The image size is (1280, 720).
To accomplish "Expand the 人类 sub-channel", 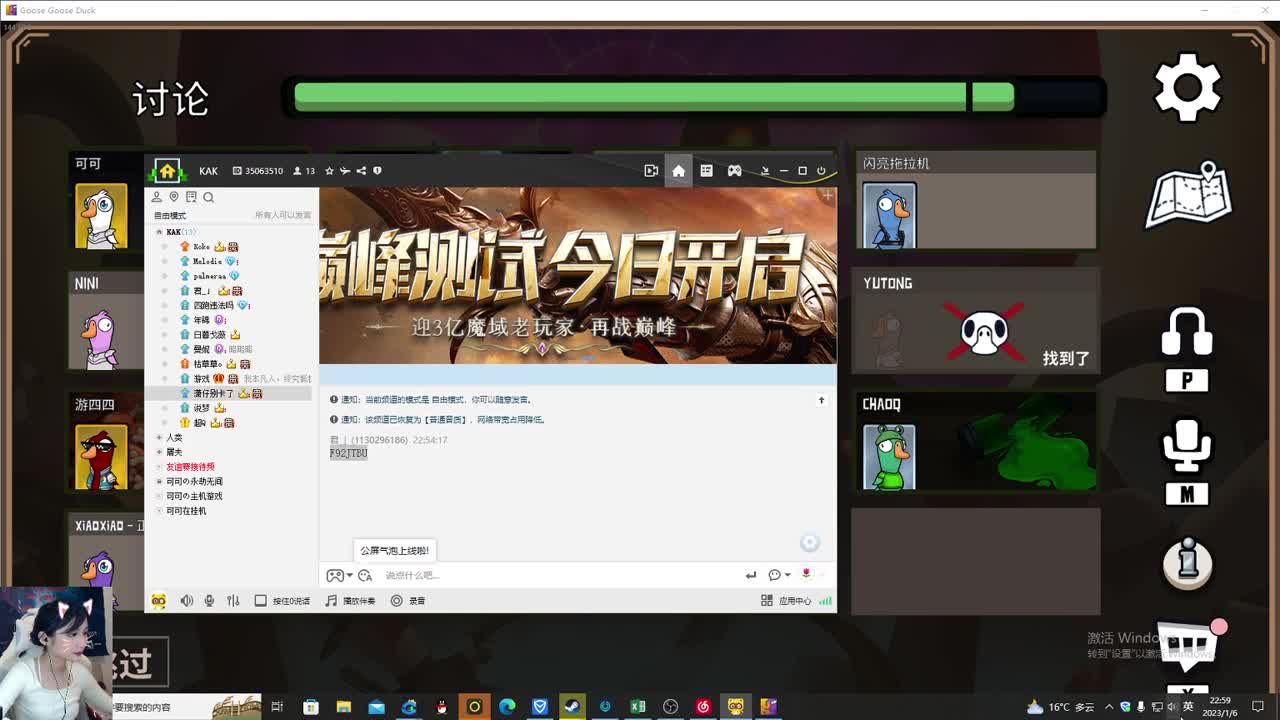I will click(x=159, y=438).
